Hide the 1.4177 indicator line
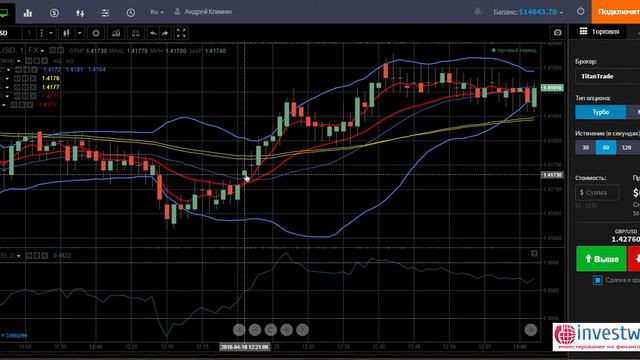Screen dimensions: 640x360 [x=18, y=87]
